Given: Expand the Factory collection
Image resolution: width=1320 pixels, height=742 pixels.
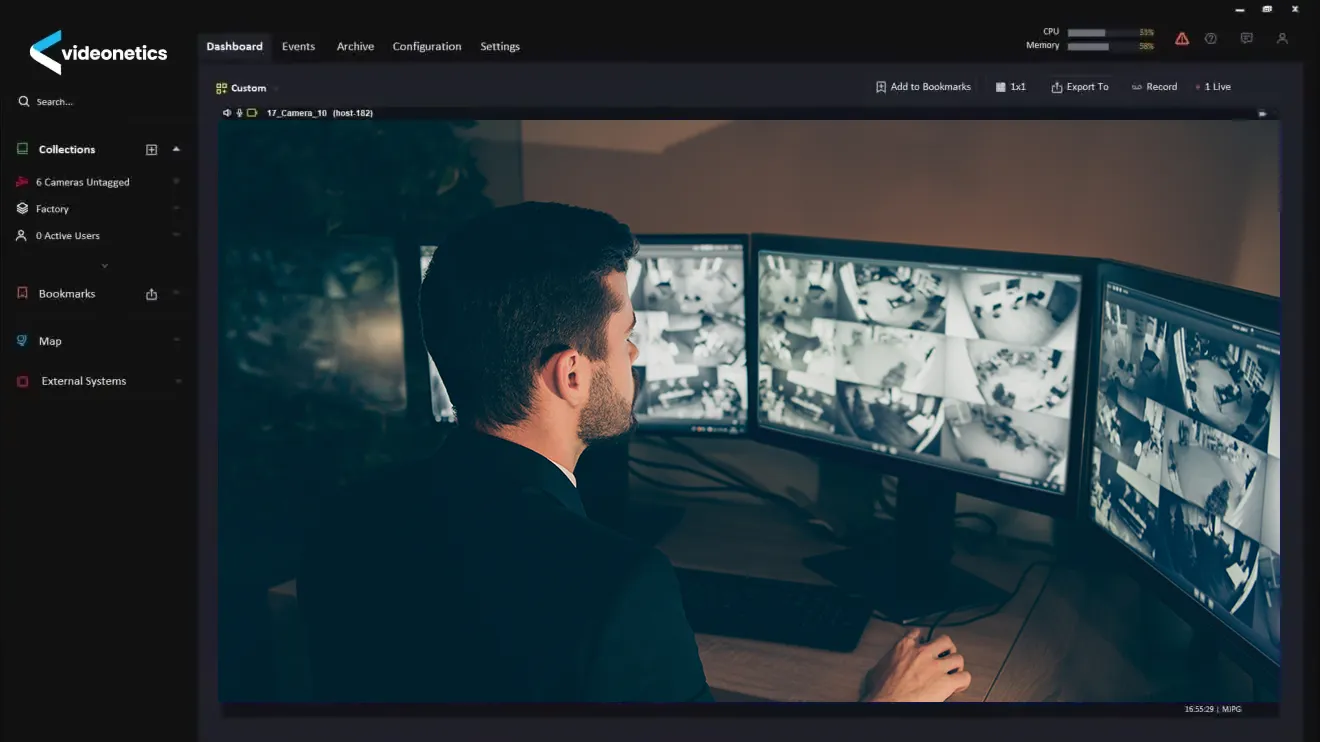Looking at the screenshot, I should pyautogui.click(x=176, y=209).
